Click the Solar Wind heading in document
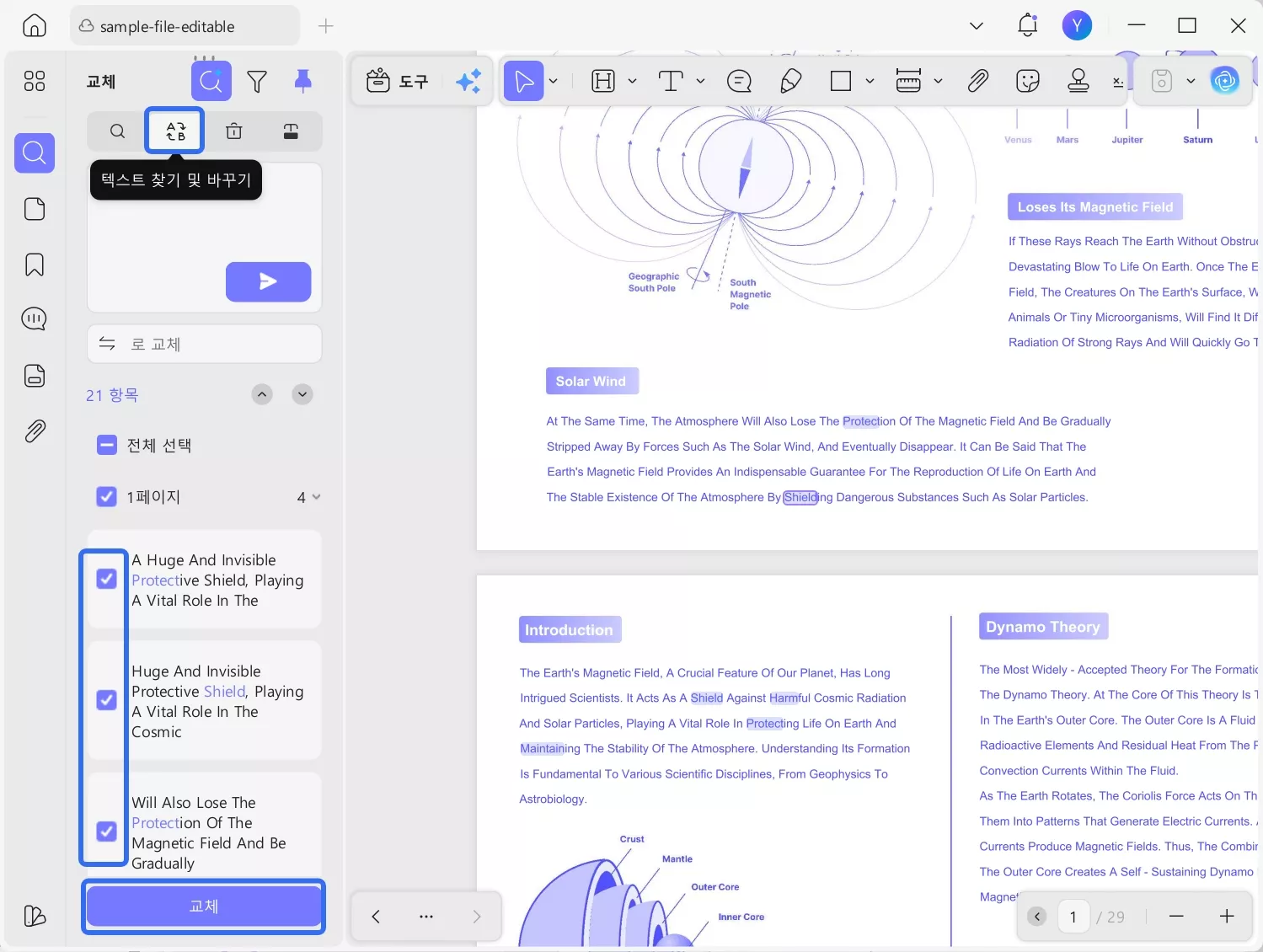The image size is (1263, 952). click(x=591, y=381)
